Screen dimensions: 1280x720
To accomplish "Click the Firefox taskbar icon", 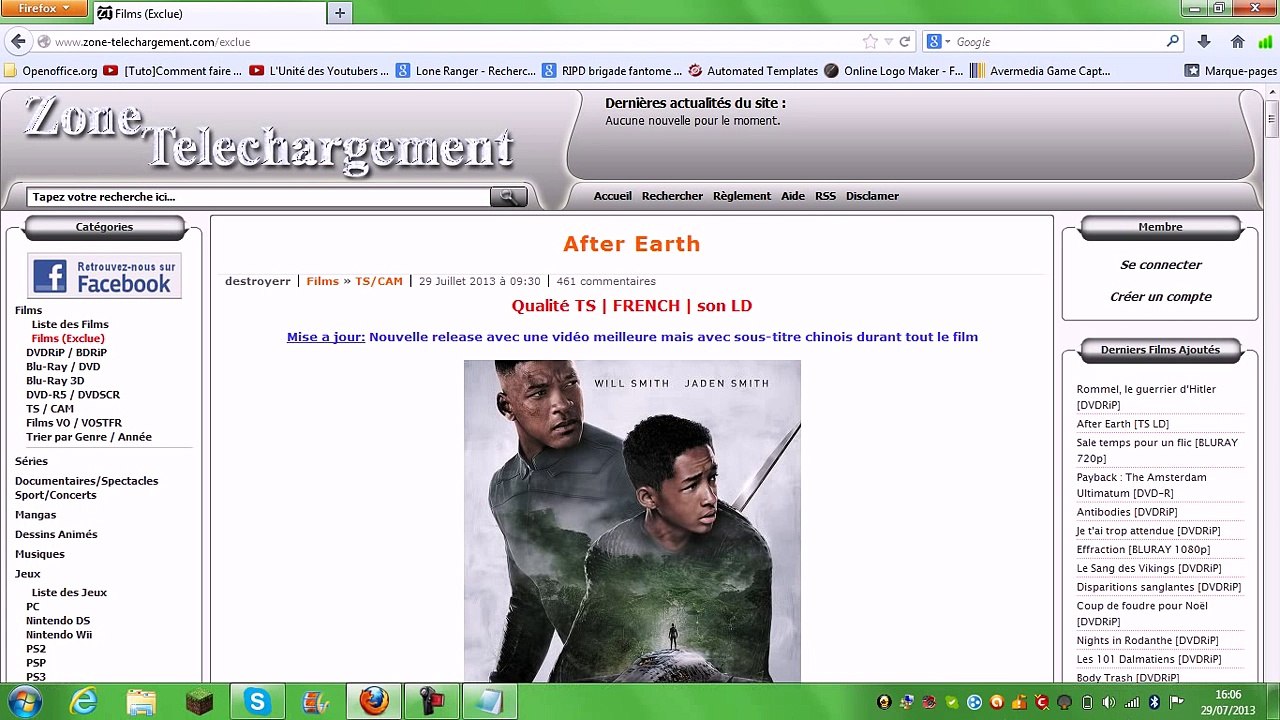I will [374, 701].
